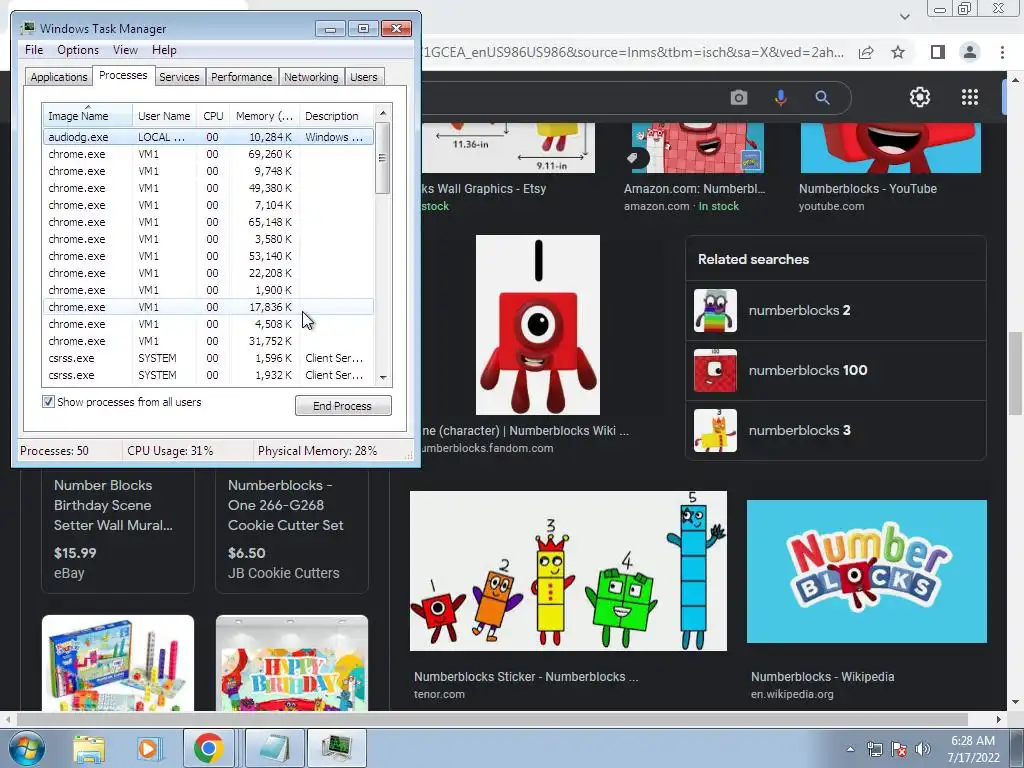Click the volume speaker tray icon
Screen dimensions: 1024x768
click(923, 749)
